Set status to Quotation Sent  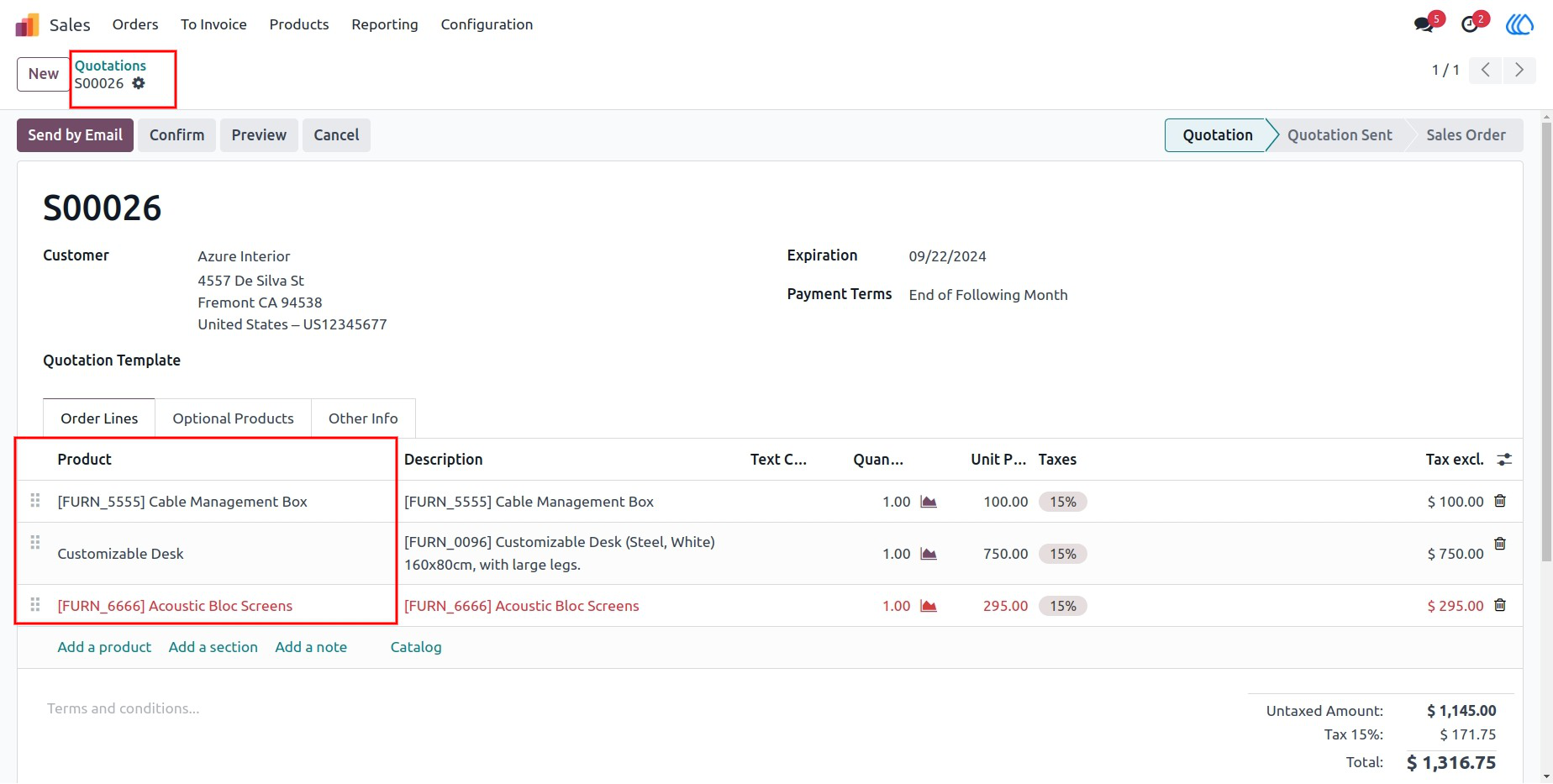tap(1340, 135)
